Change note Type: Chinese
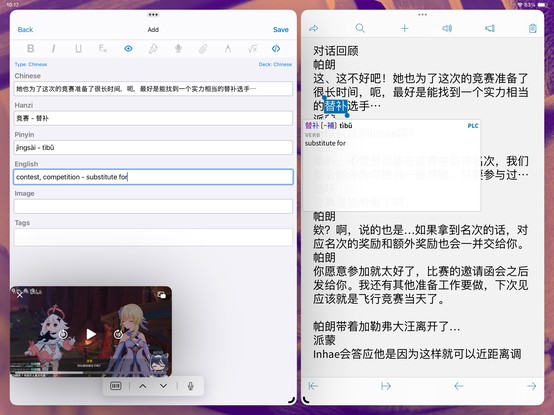The height and width of the screenshot is (415, 554). [x=31, y=64]
